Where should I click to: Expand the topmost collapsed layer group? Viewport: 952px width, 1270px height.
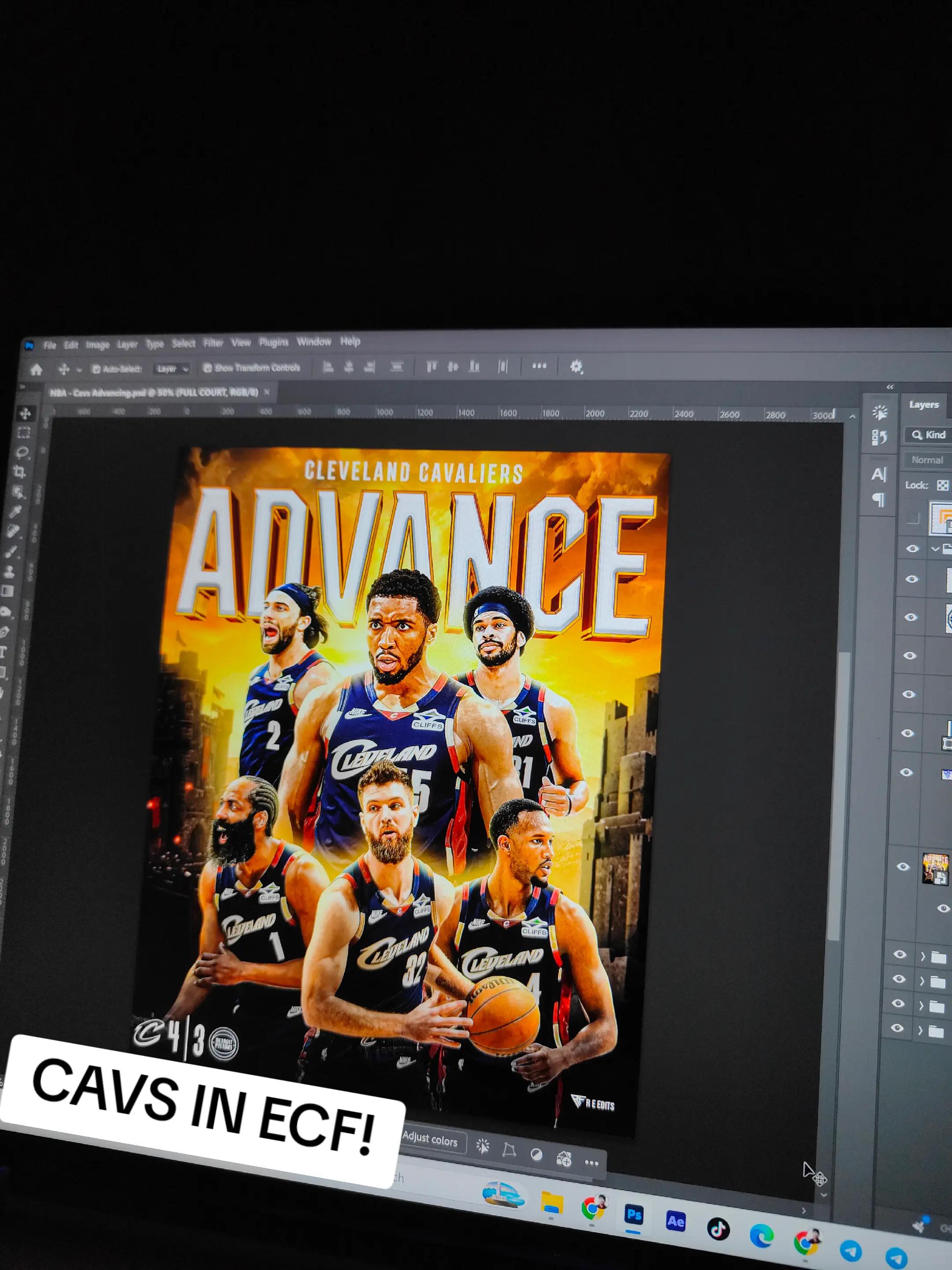pyautogui.click(x=923, y=956)
